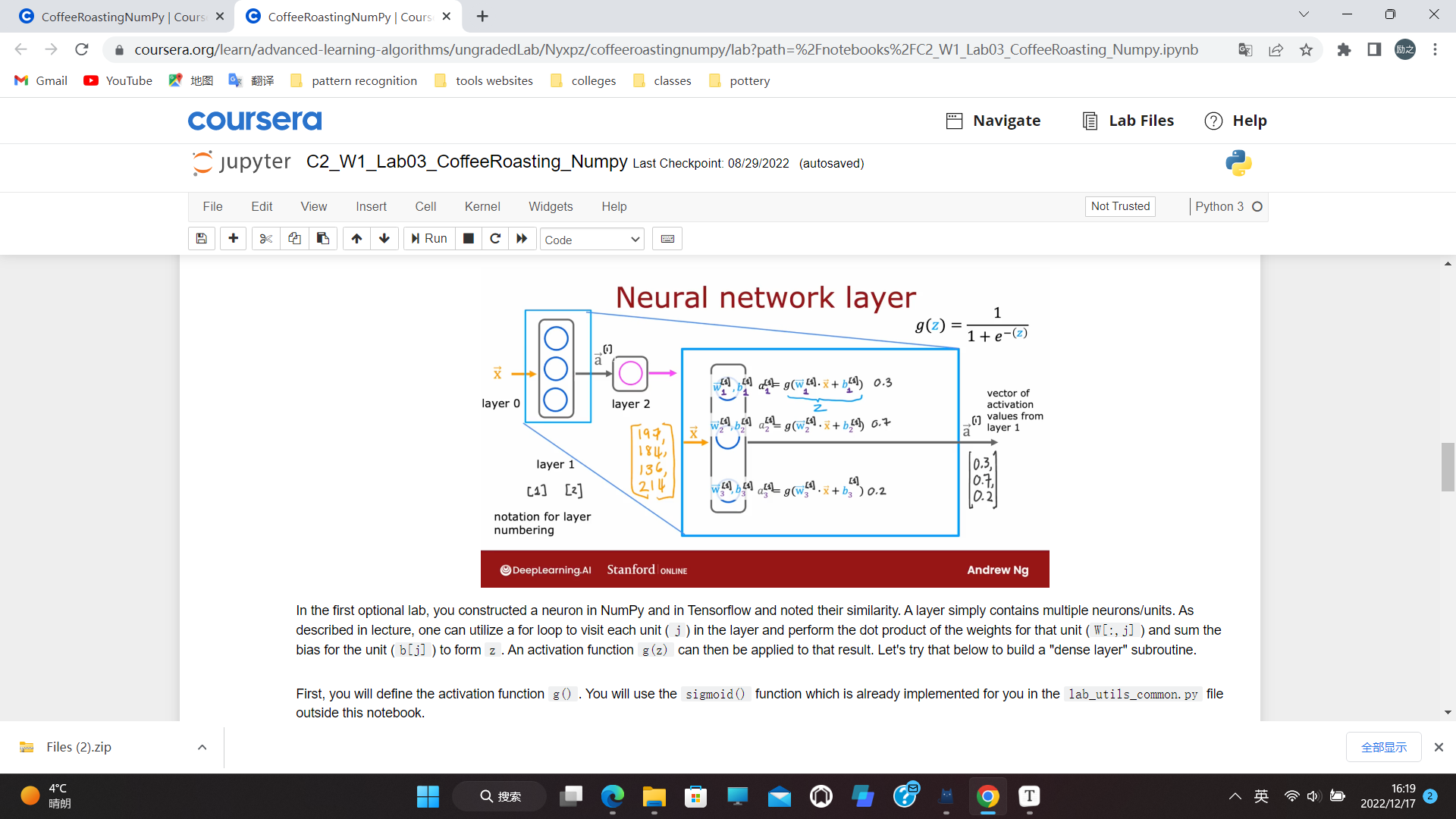Save the notebook checkpoint

pyautogui.click(x=201, y=238)
